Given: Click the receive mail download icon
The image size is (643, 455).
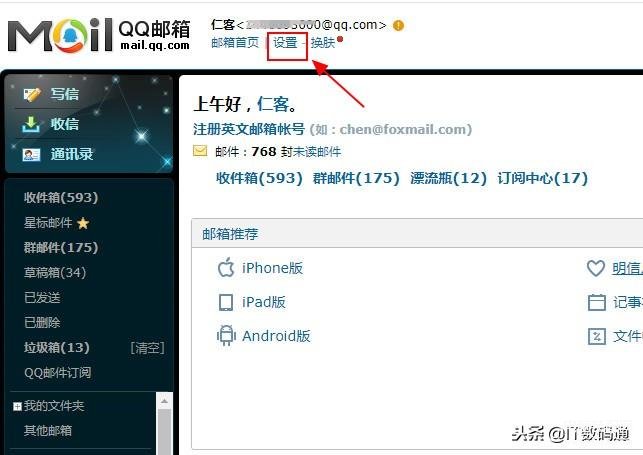Looking at the screenshot, I should [x=30, y=125].
